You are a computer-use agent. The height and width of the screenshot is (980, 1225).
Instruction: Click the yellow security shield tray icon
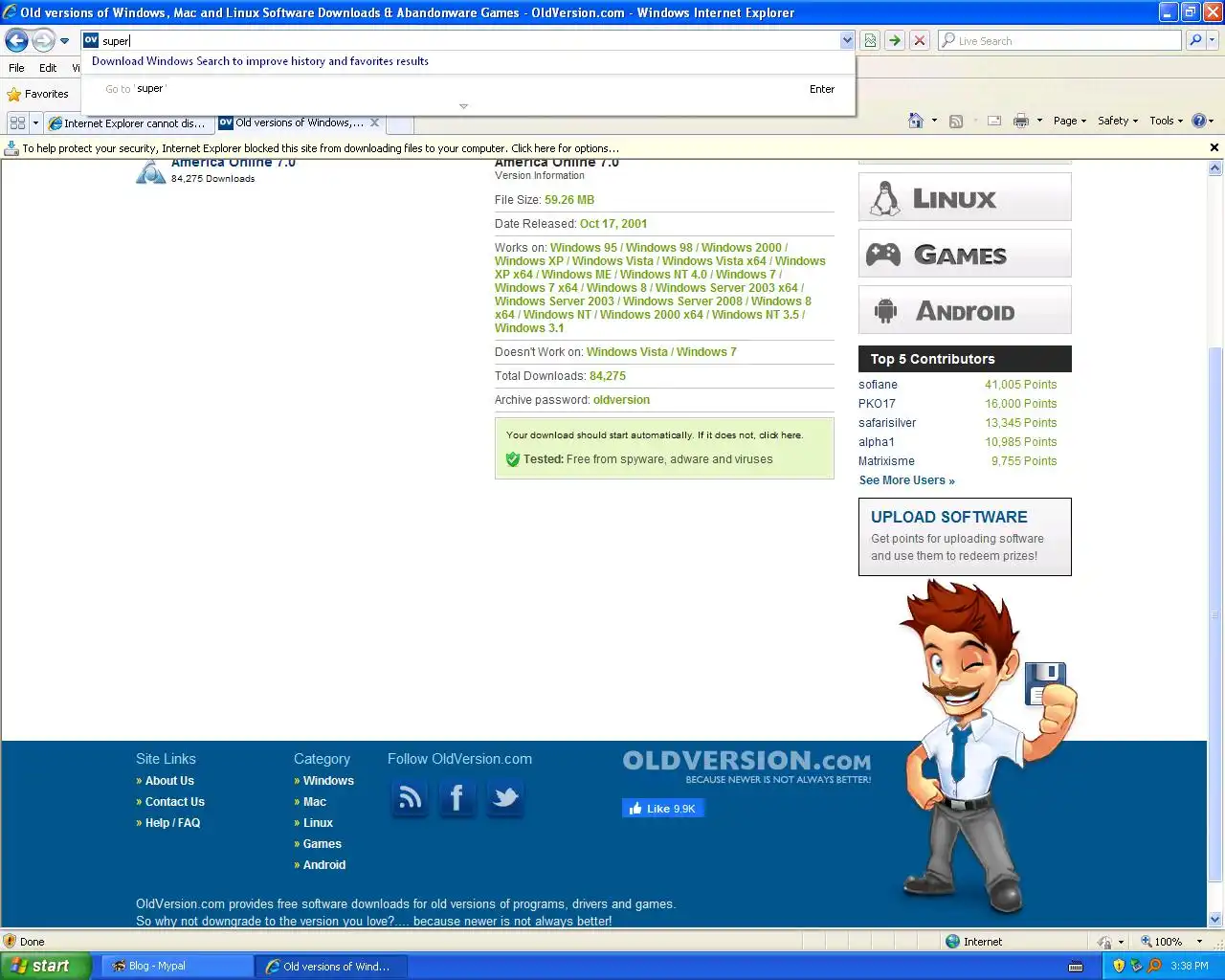1118,966
